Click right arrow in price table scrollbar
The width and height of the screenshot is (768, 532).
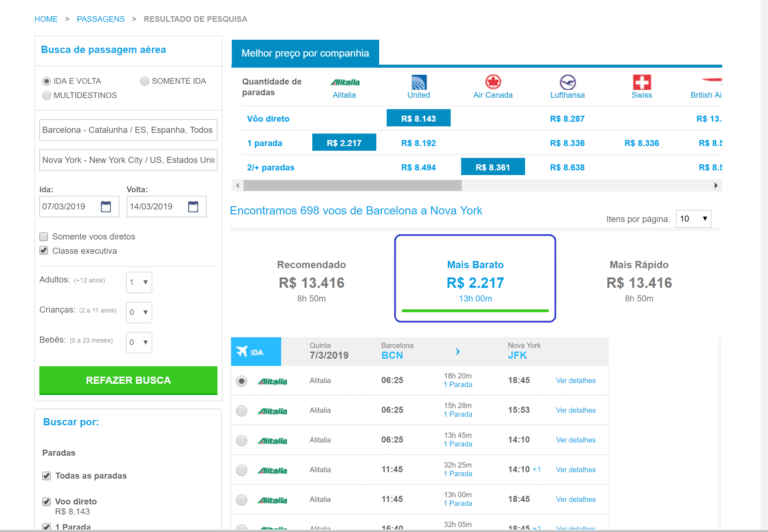pos(715,185)
